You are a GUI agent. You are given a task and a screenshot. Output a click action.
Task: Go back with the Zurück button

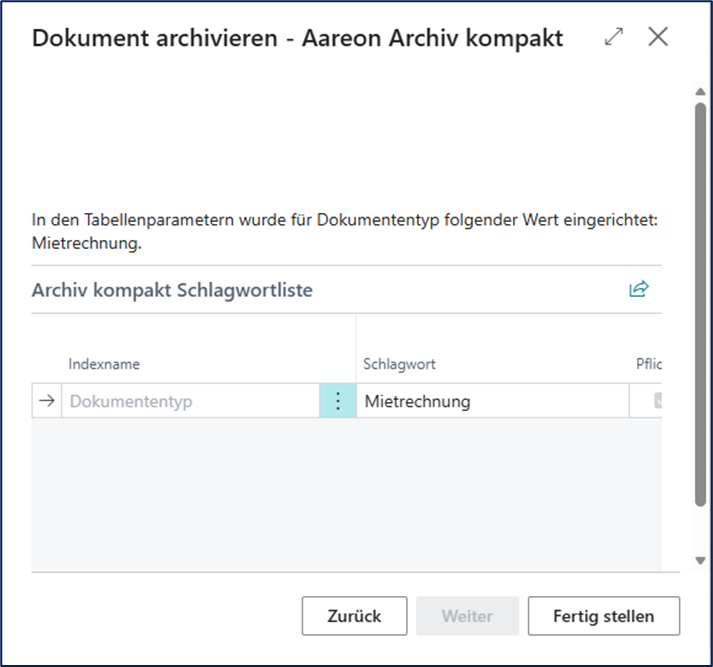(x=354, y=616)
